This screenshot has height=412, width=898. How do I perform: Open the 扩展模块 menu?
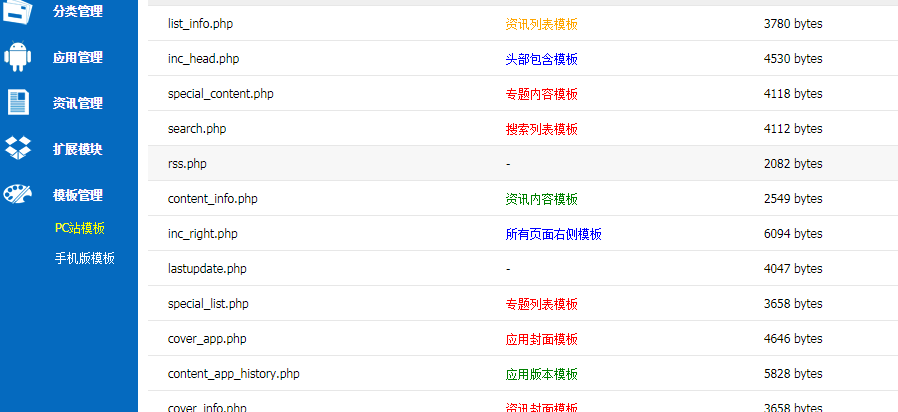coord(77,150)
